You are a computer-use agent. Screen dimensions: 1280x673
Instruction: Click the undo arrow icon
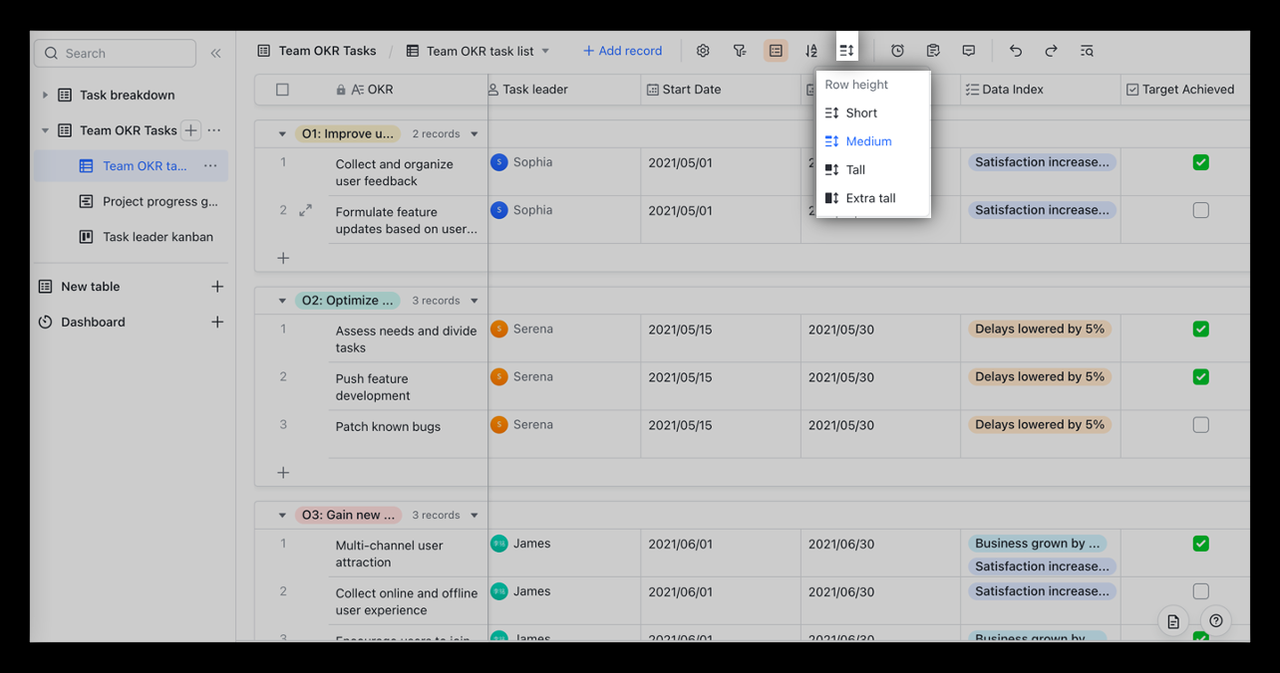coord(1015,51)
